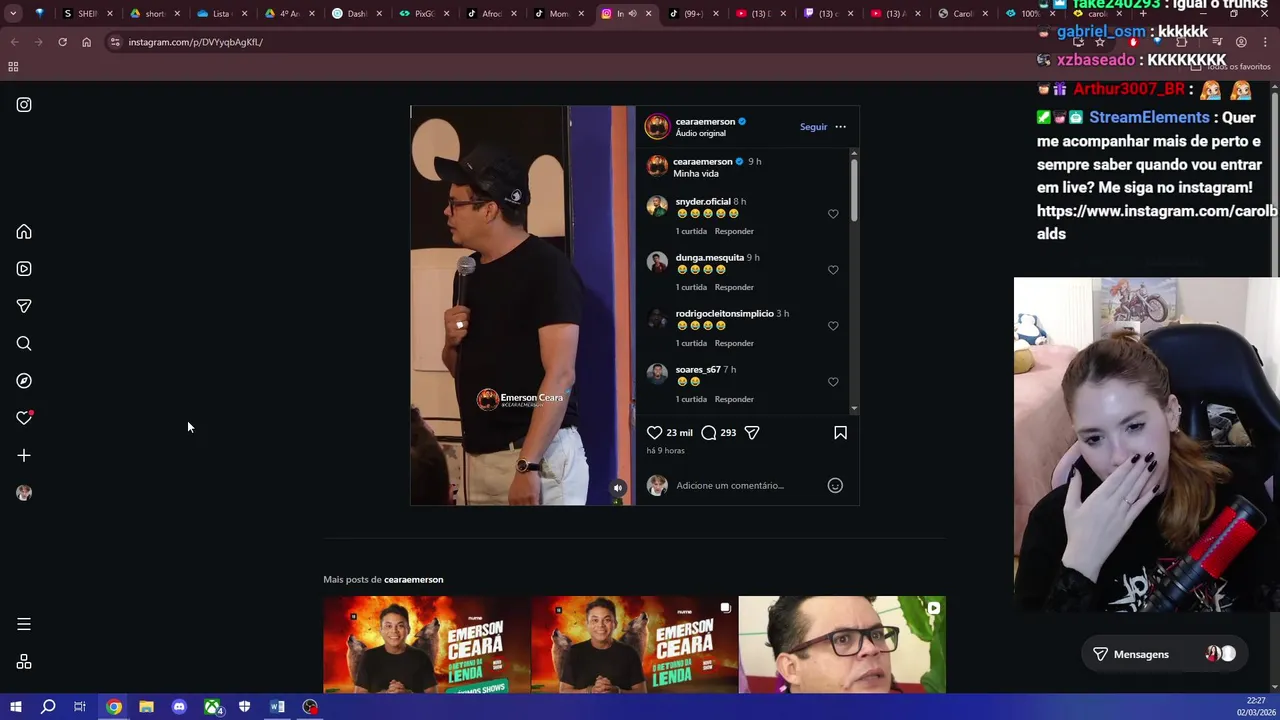Open post options three-dot menu
1280x720 pixels.
(840, 127)
